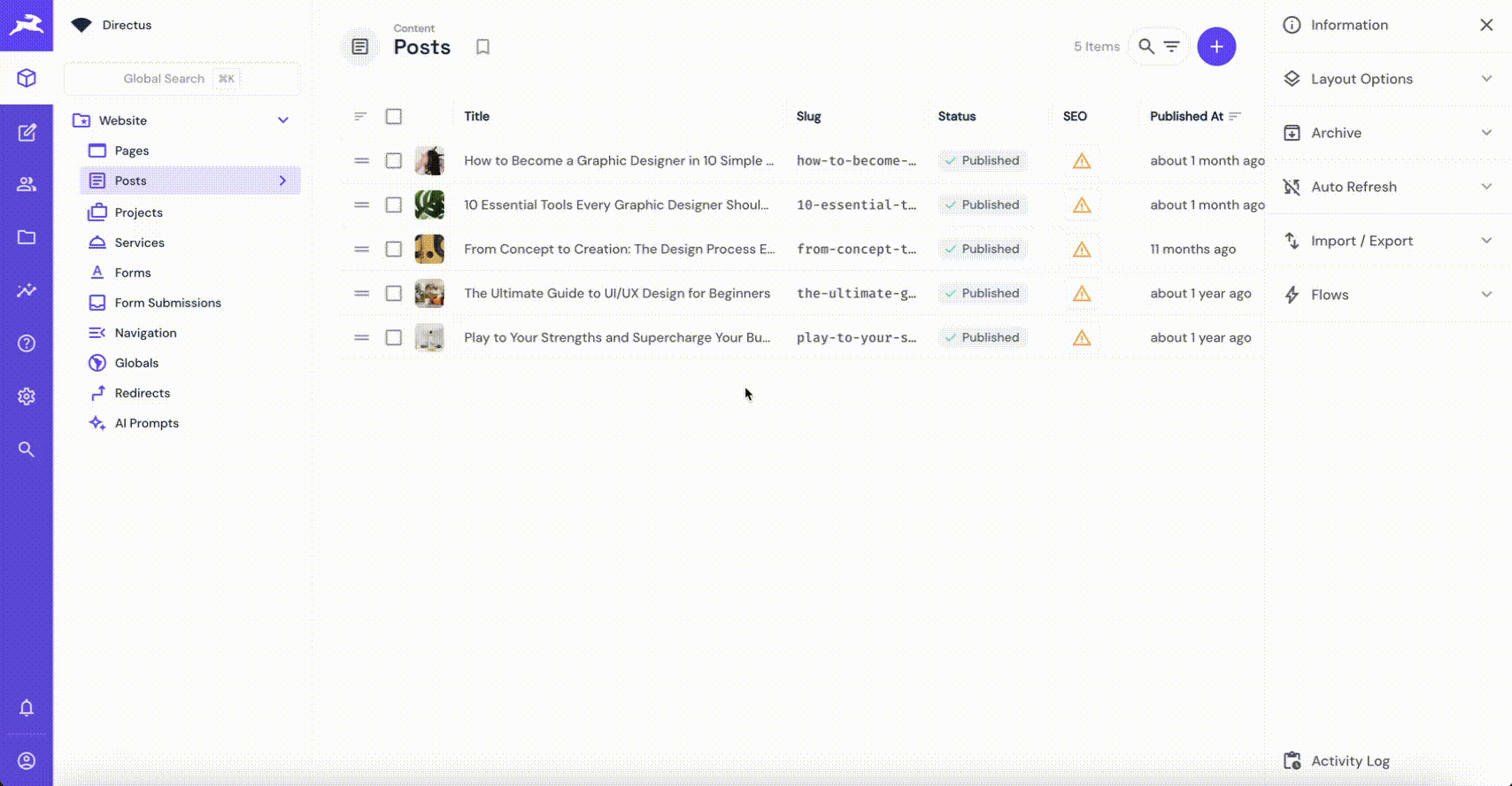Bookmark the current Posts view

[x=482, y=47]
